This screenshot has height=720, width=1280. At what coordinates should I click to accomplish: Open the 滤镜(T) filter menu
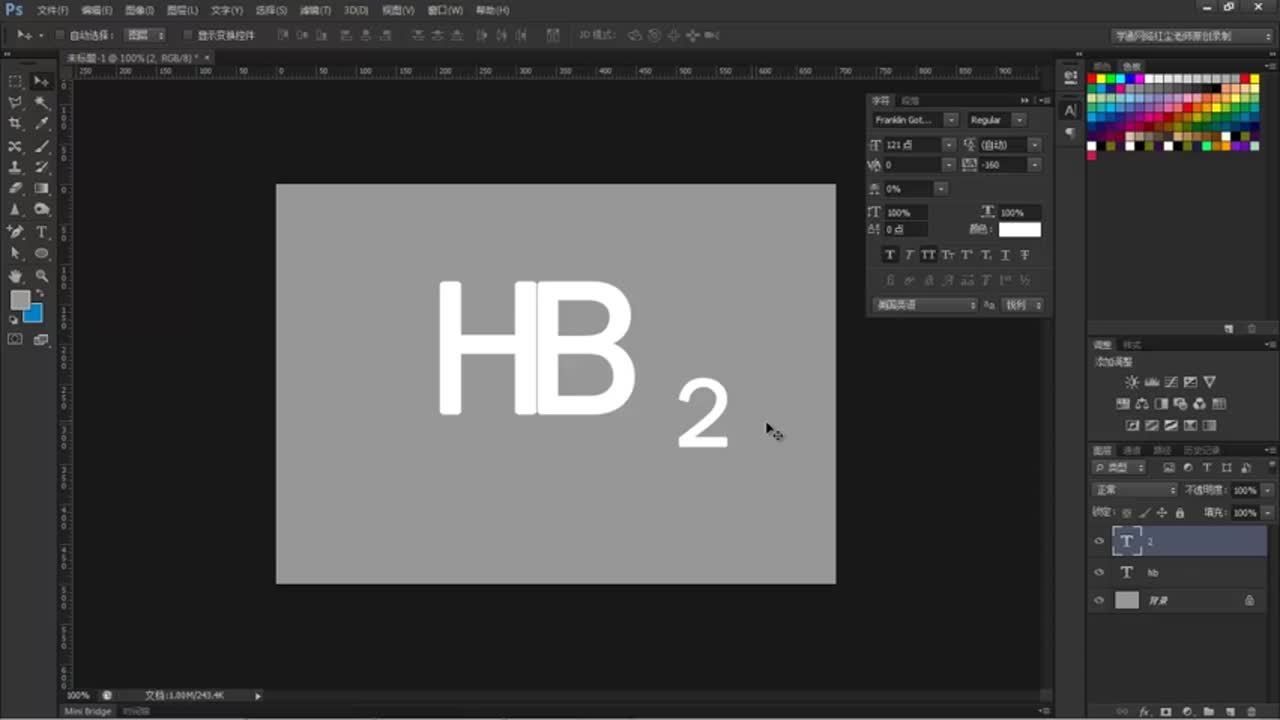coord(315,10)
